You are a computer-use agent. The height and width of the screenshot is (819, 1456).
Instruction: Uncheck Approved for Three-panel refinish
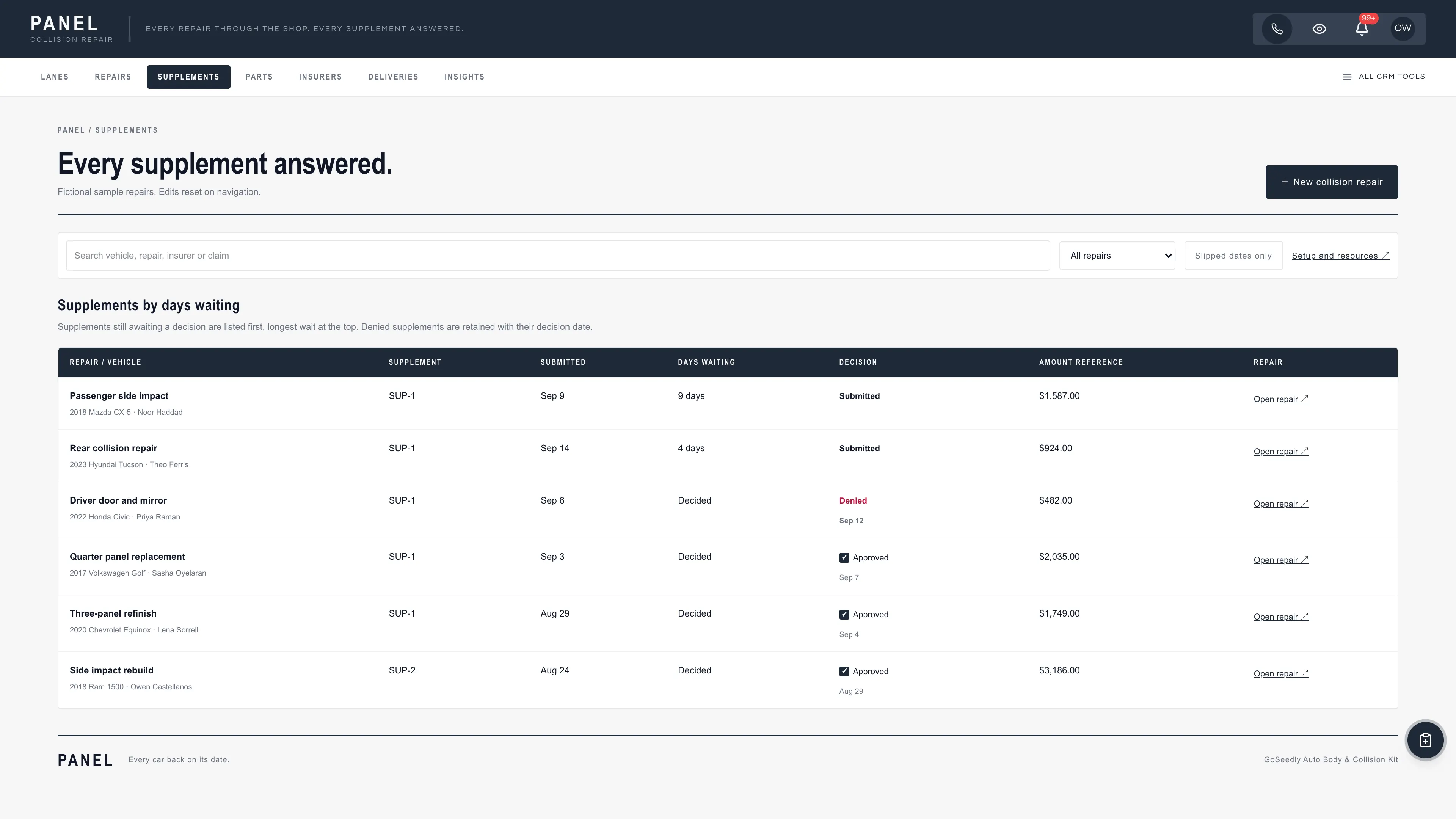[844, 614]
